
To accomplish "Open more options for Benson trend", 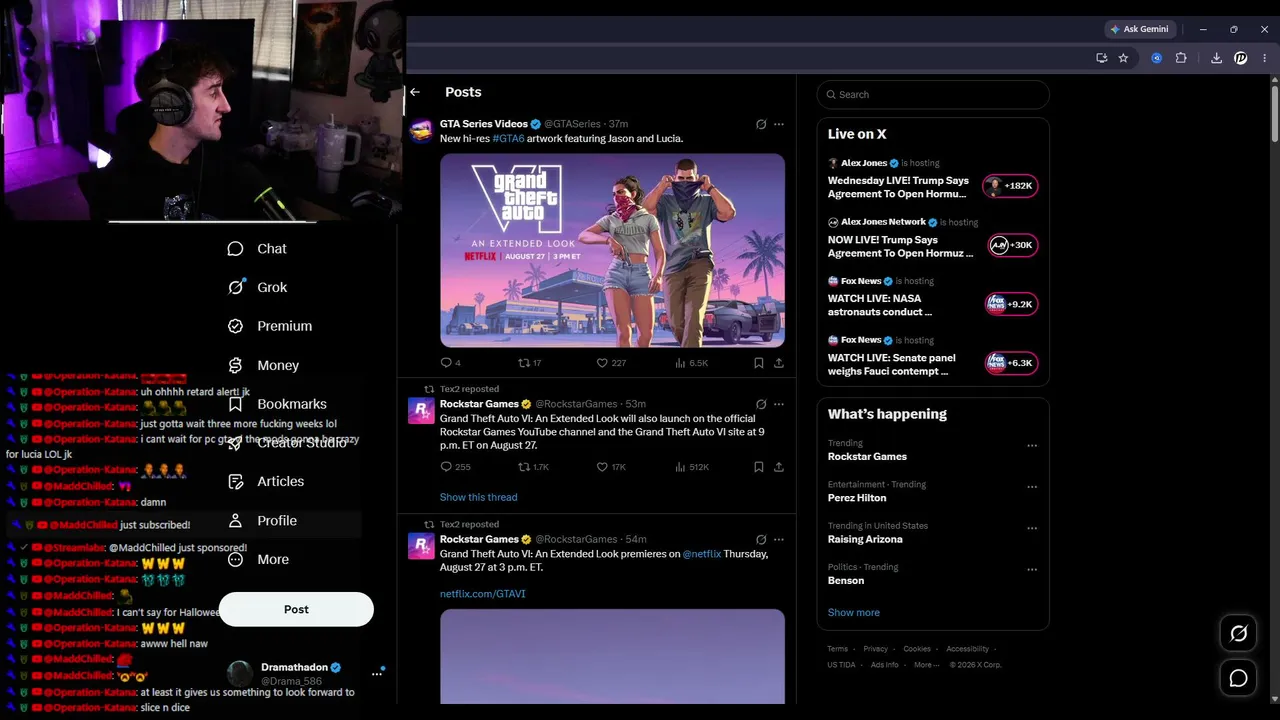I will 1032,570.
